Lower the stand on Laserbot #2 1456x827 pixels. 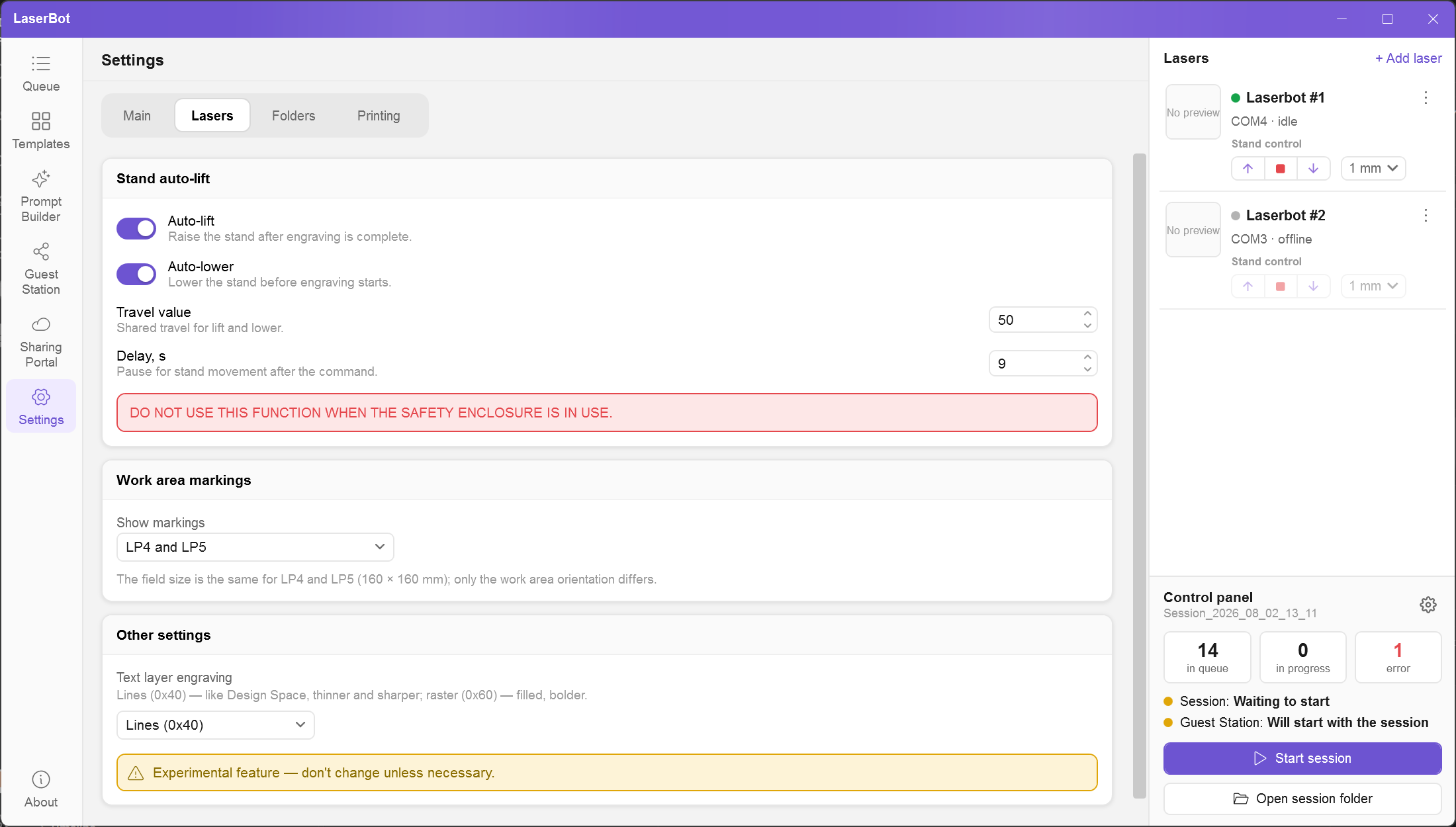click(x=1313, y=286)
